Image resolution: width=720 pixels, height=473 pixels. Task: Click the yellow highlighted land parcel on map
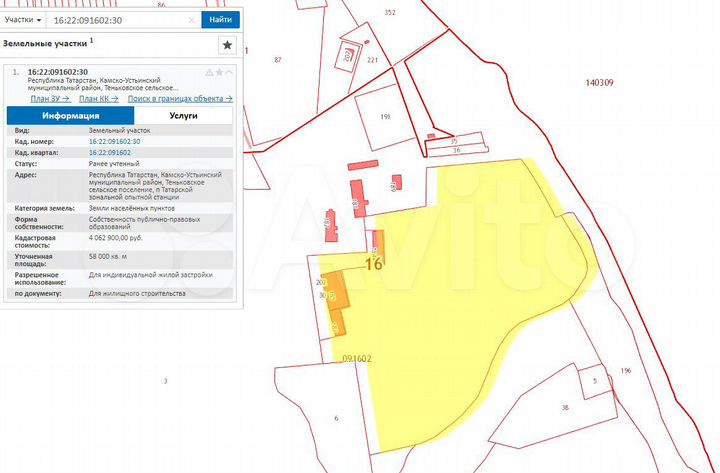470,300
